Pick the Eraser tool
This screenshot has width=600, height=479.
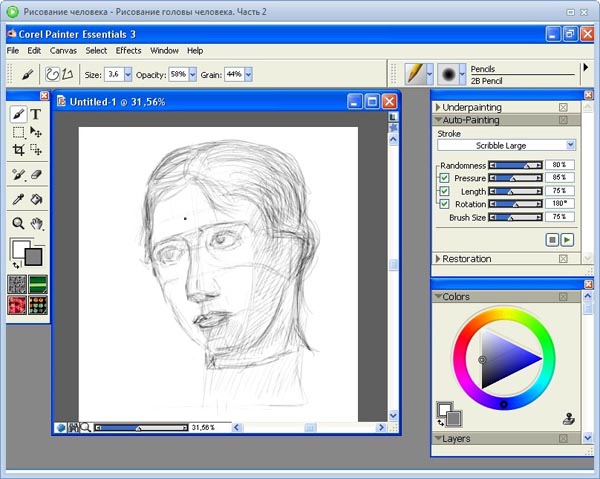(x=36, y=174)
